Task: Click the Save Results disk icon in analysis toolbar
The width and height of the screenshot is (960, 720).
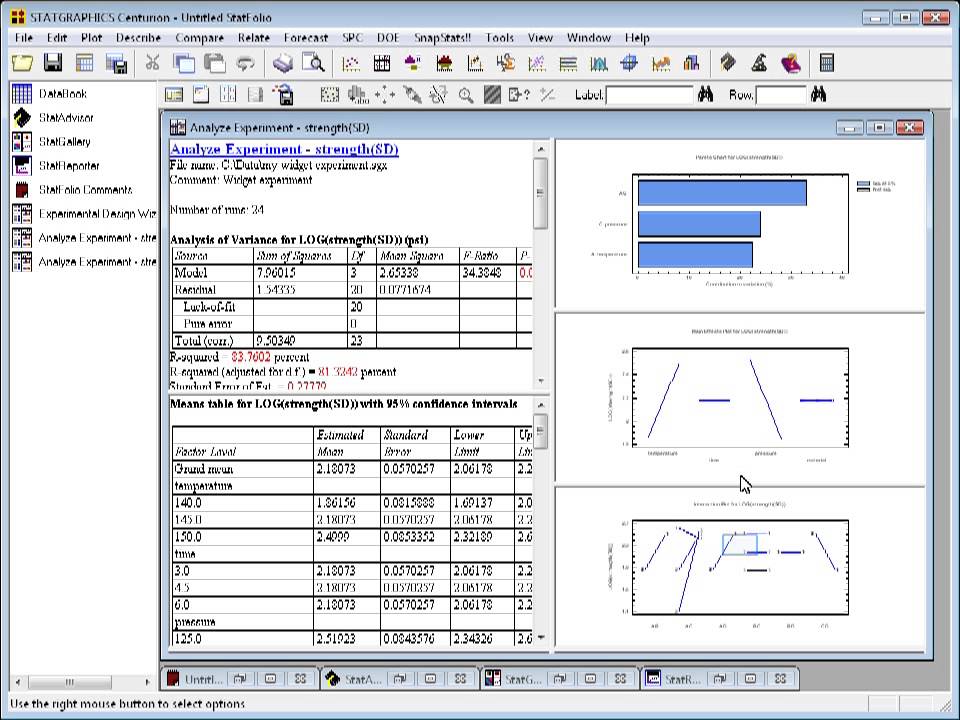Action: [x=284, y=95]
